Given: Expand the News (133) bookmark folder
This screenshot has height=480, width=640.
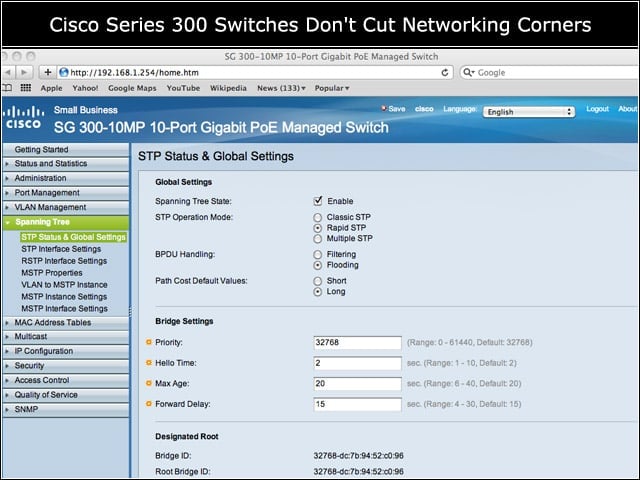Looking at the screenshot, I should pos(281,88).
